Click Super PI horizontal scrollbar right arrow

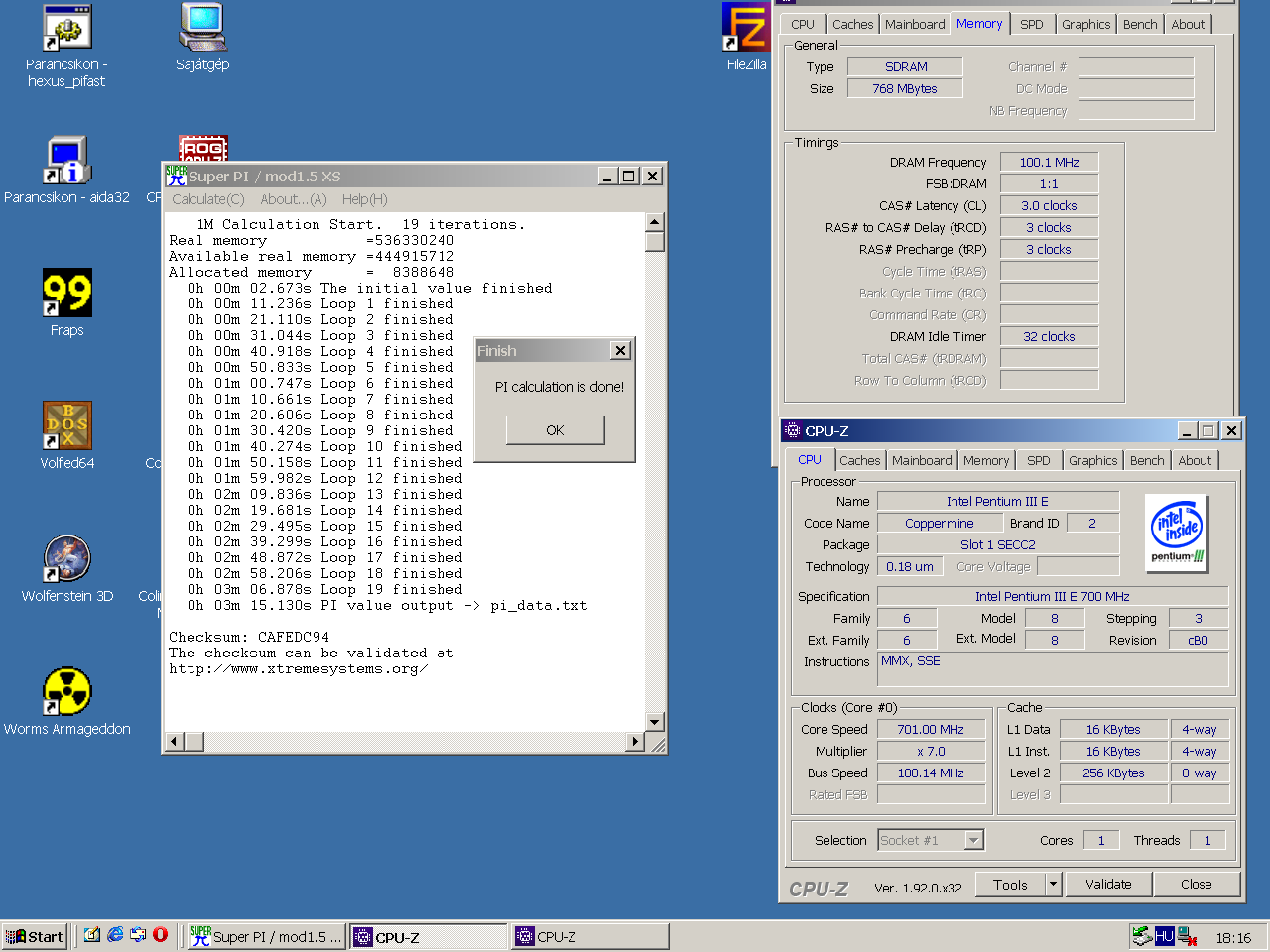[x=636, y=741]
